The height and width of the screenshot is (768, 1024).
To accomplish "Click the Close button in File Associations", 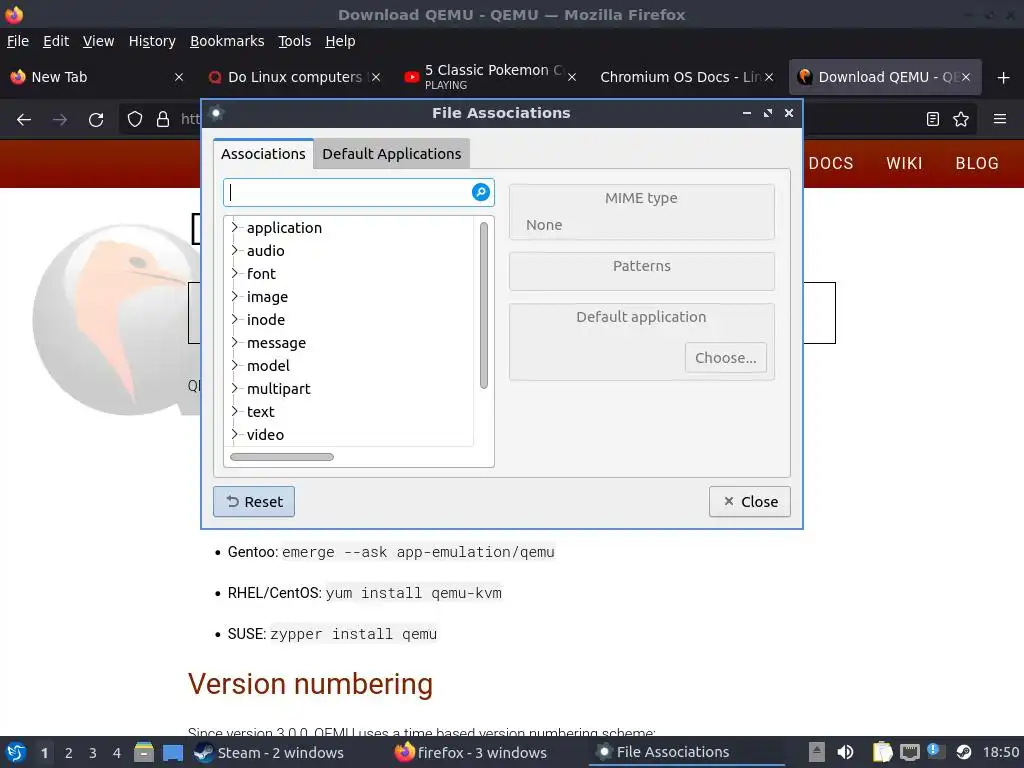I will point(750,502).
